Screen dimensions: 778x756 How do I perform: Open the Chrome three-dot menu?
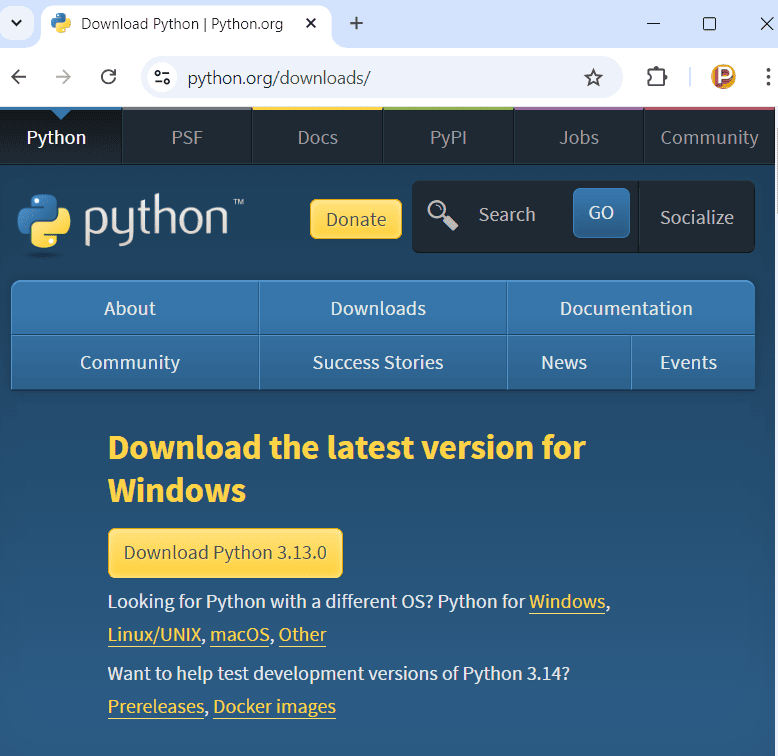point(768,77)
